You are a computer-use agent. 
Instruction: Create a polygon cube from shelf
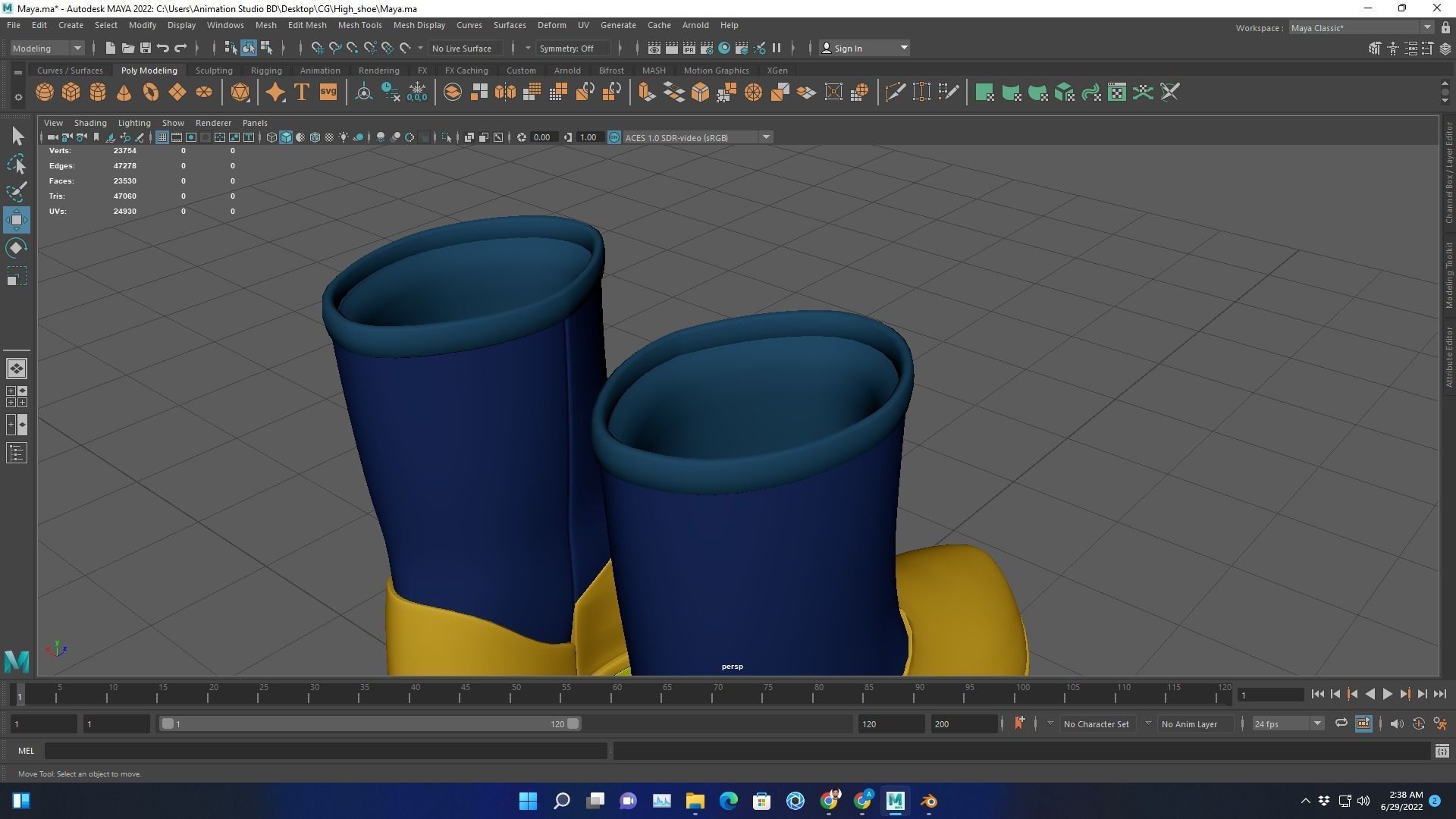pyautogui.click(x=71, y=93)
